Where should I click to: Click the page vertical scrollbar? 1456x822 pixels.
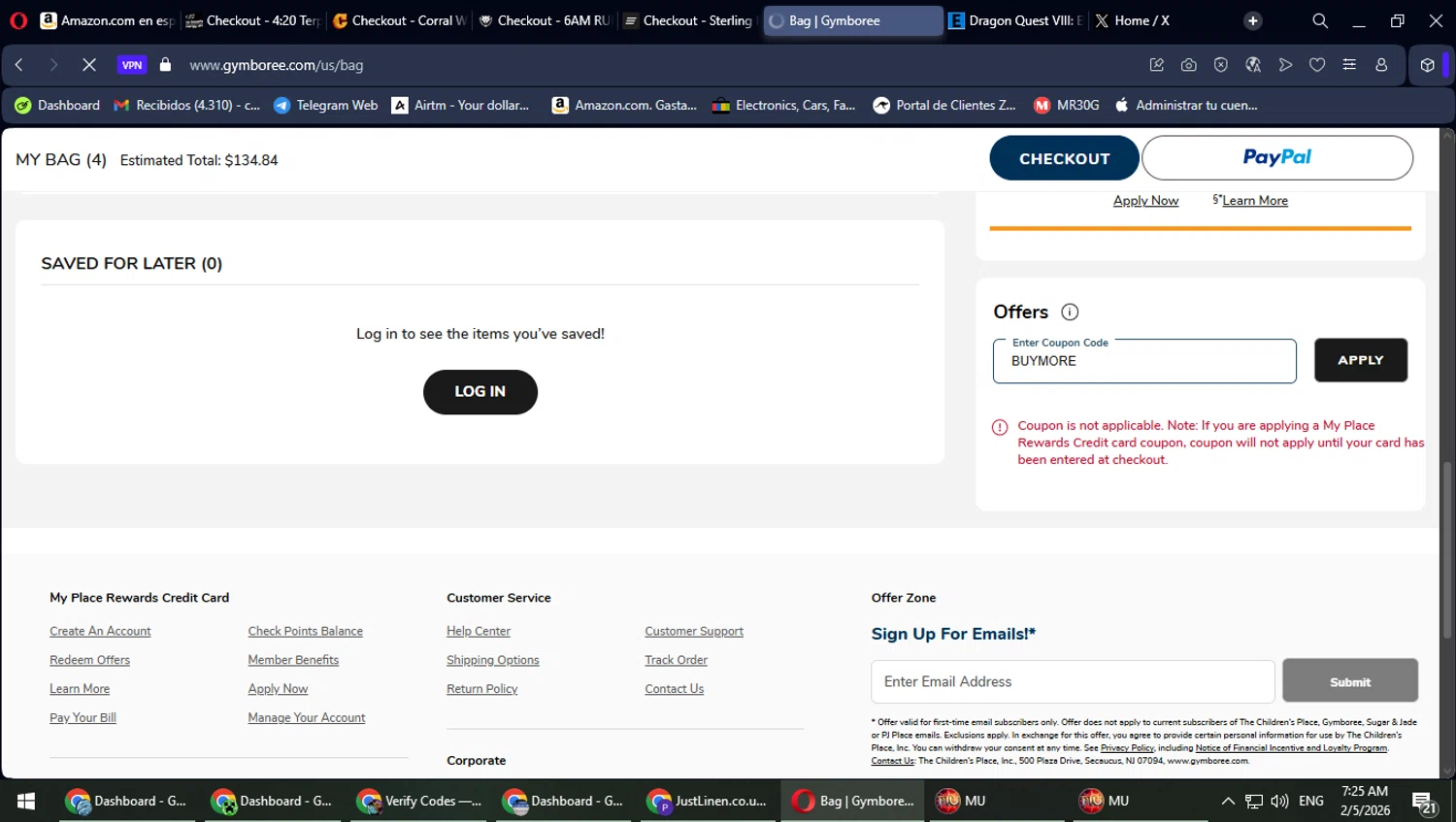1447,550
